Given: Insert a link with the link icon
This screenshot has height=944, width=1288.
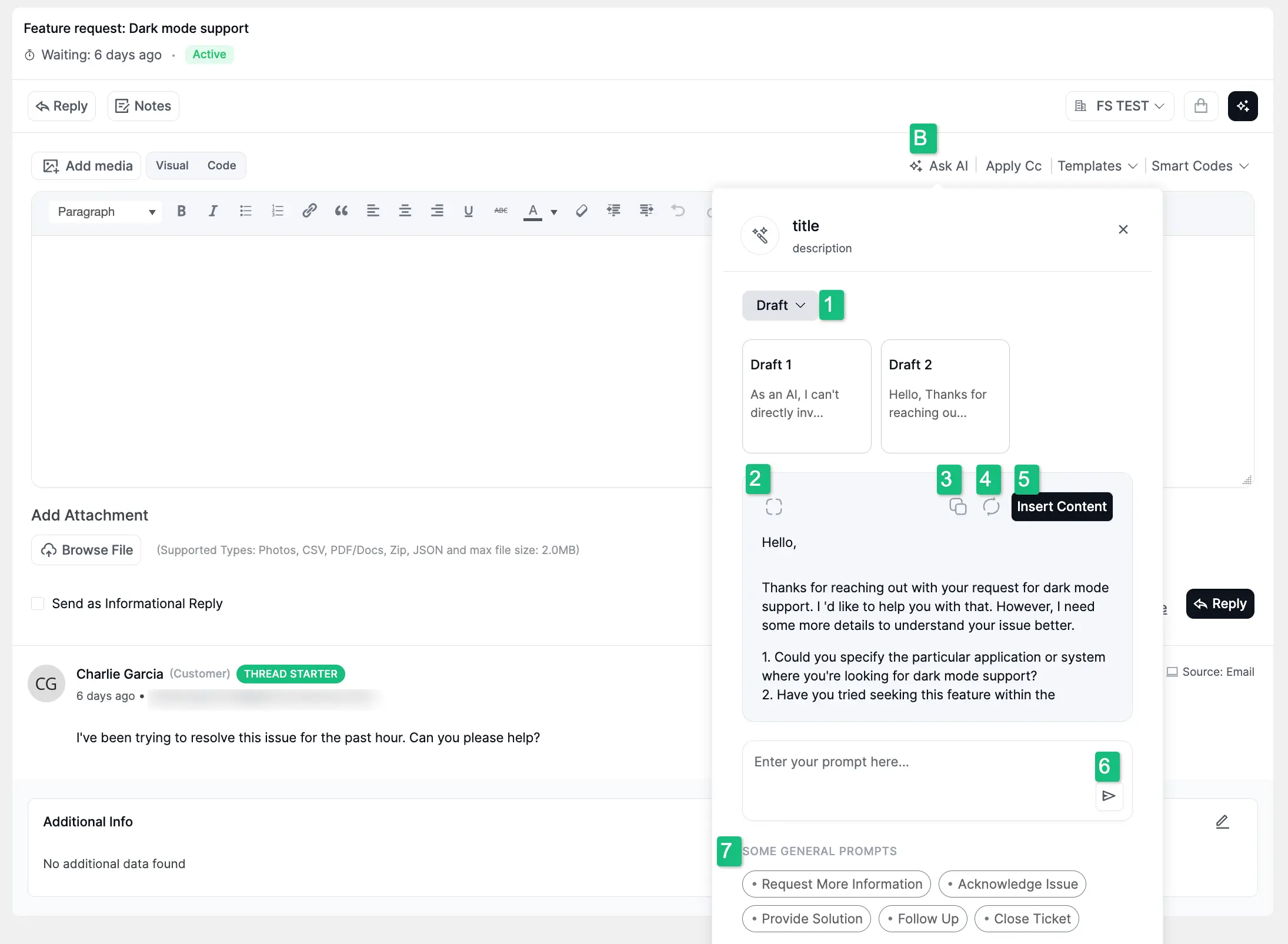Looking at the screenshot, I should coord(309,211).
